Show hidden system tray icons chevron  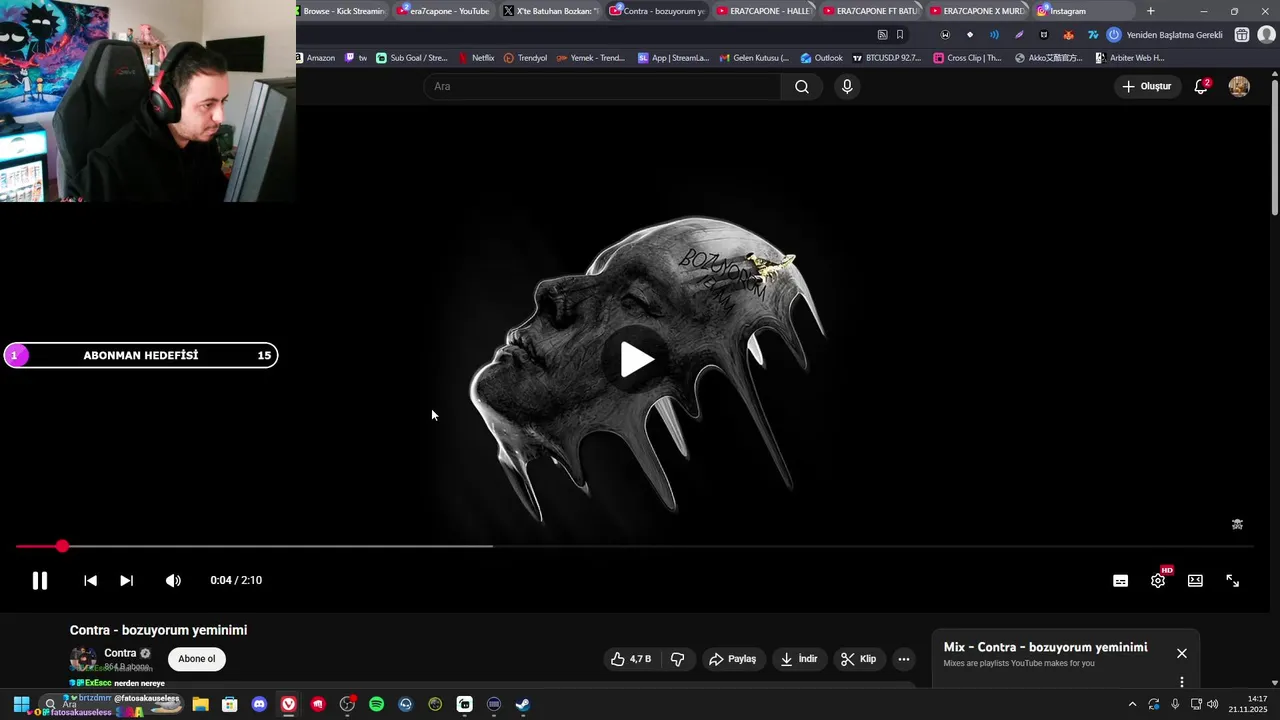1132,704
